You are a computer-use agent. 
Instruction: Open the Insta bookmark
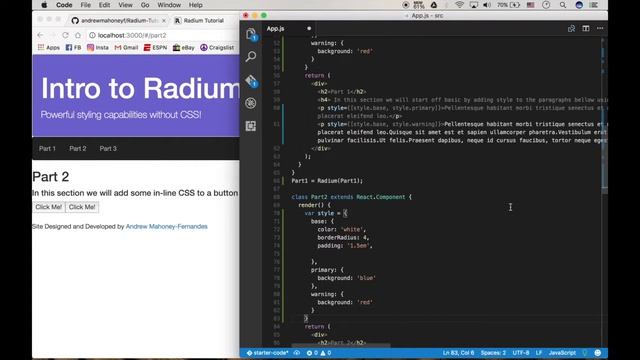pyautogui.click(x=98, y=47)
